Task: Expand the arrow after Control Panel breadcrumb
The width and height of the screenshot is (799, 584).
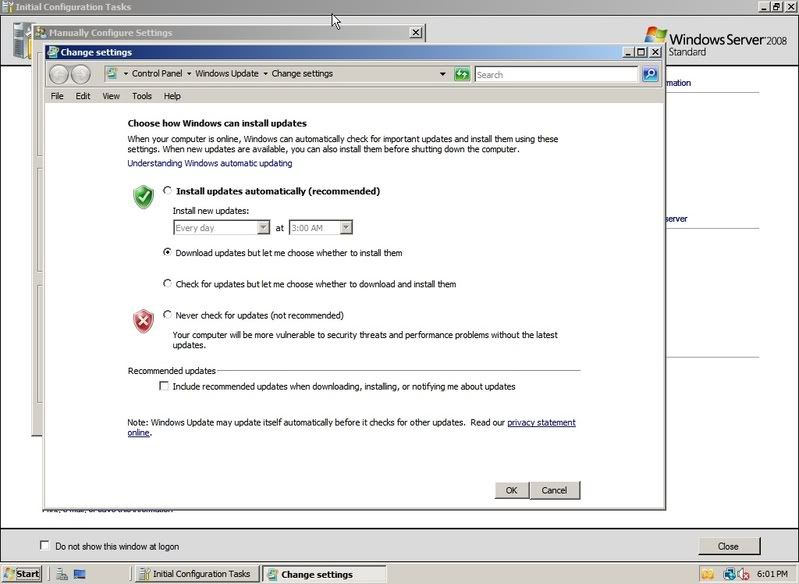Action: pos(189,74)
